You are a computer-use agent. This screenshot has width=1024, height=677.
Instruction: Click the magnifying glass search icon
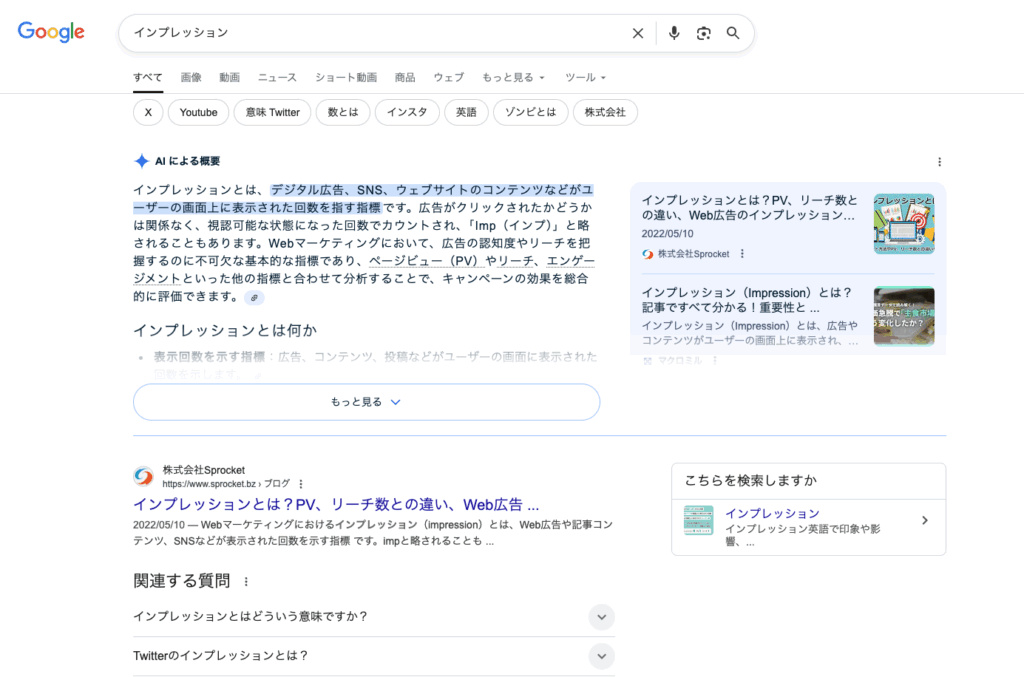click(733, 33)
